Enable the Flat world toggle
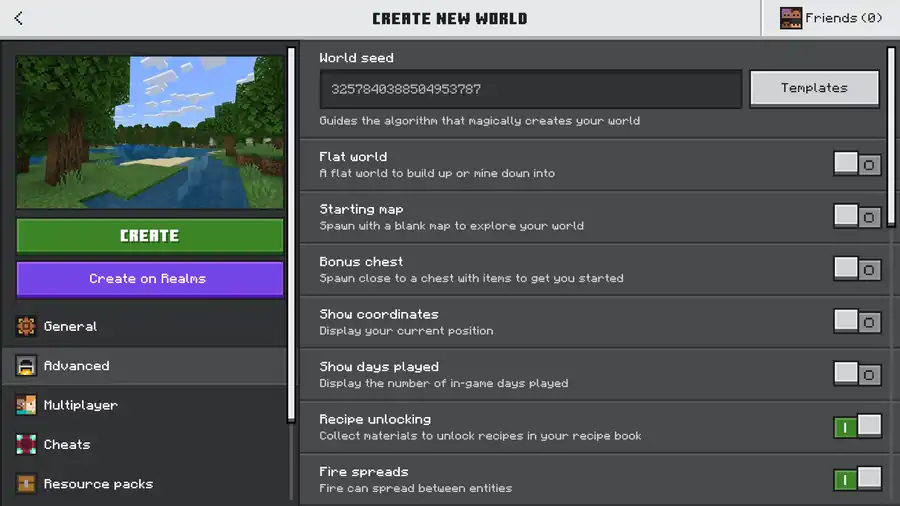The width and height of the screenshot is (900, 506). [x=857, y=164]
